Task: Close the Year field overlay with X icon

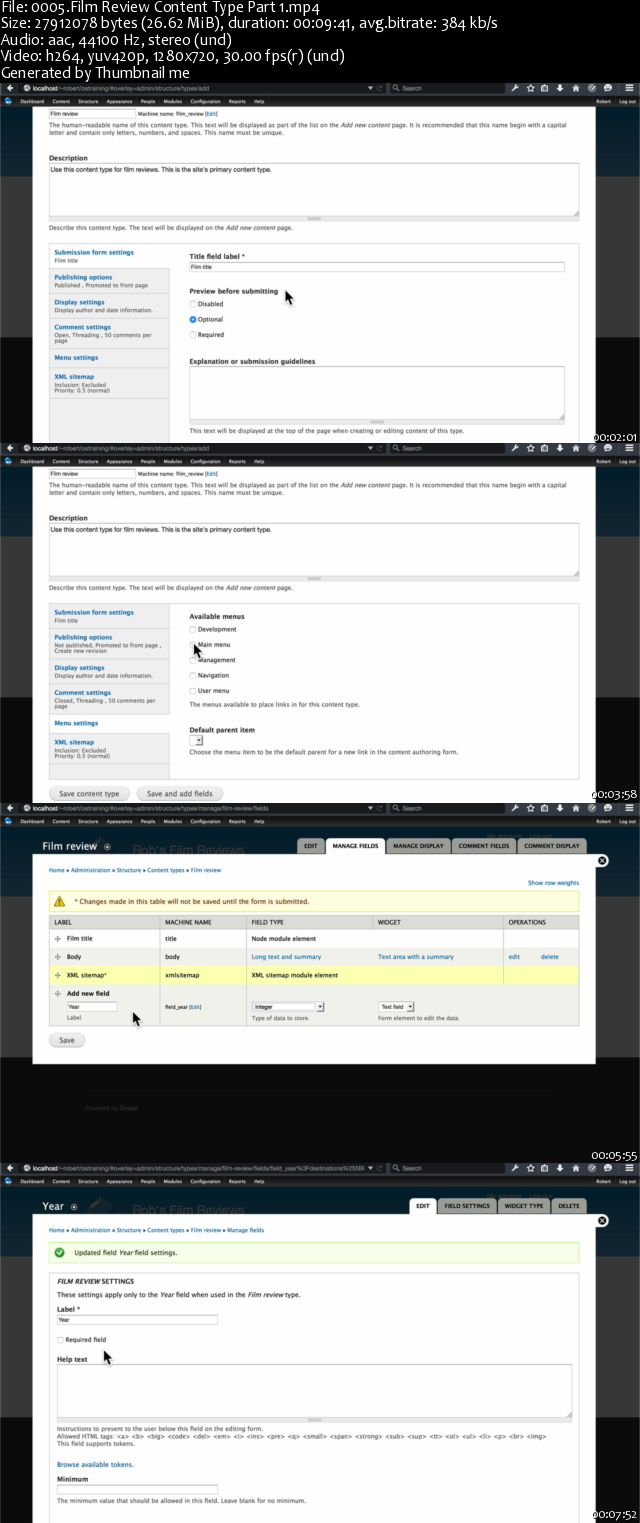Action: (x=602, y=1220)
